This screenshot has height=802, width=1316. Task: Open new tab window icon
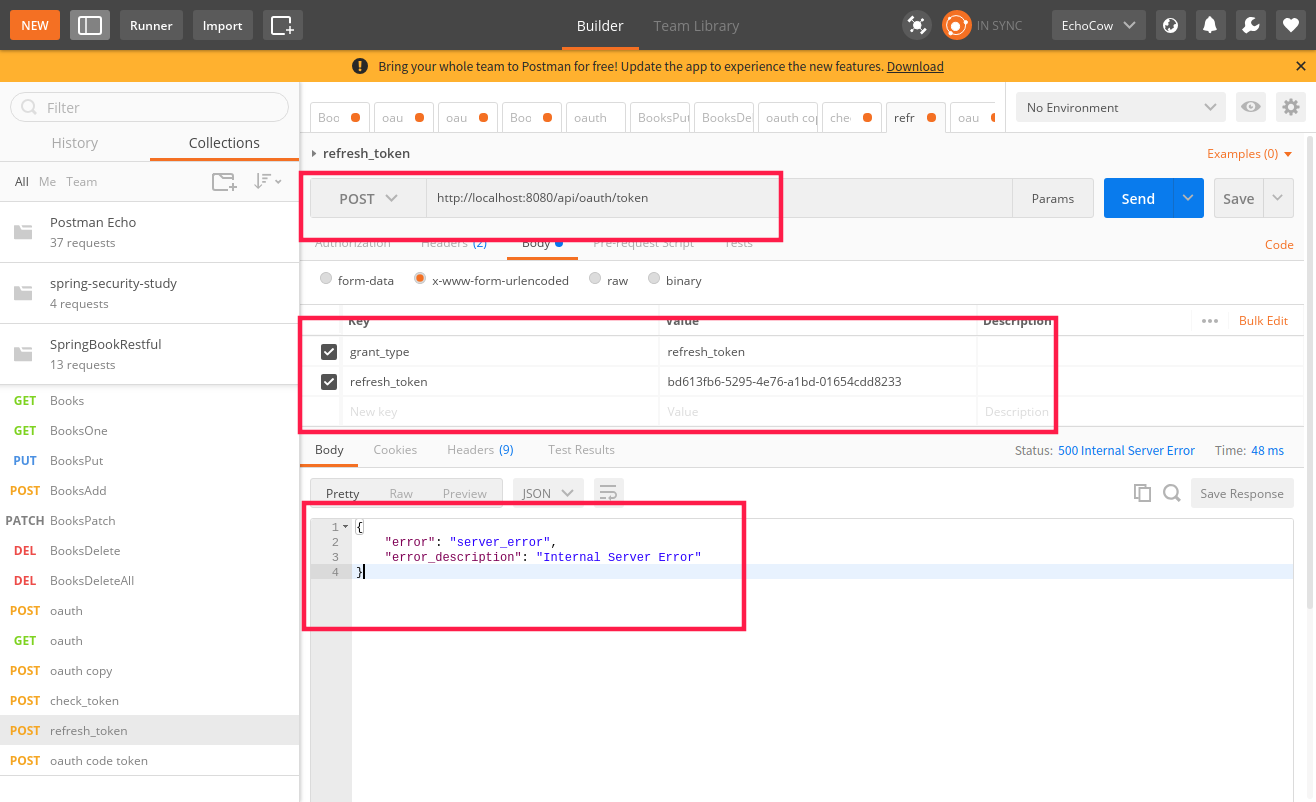click(x=283, y=25)
